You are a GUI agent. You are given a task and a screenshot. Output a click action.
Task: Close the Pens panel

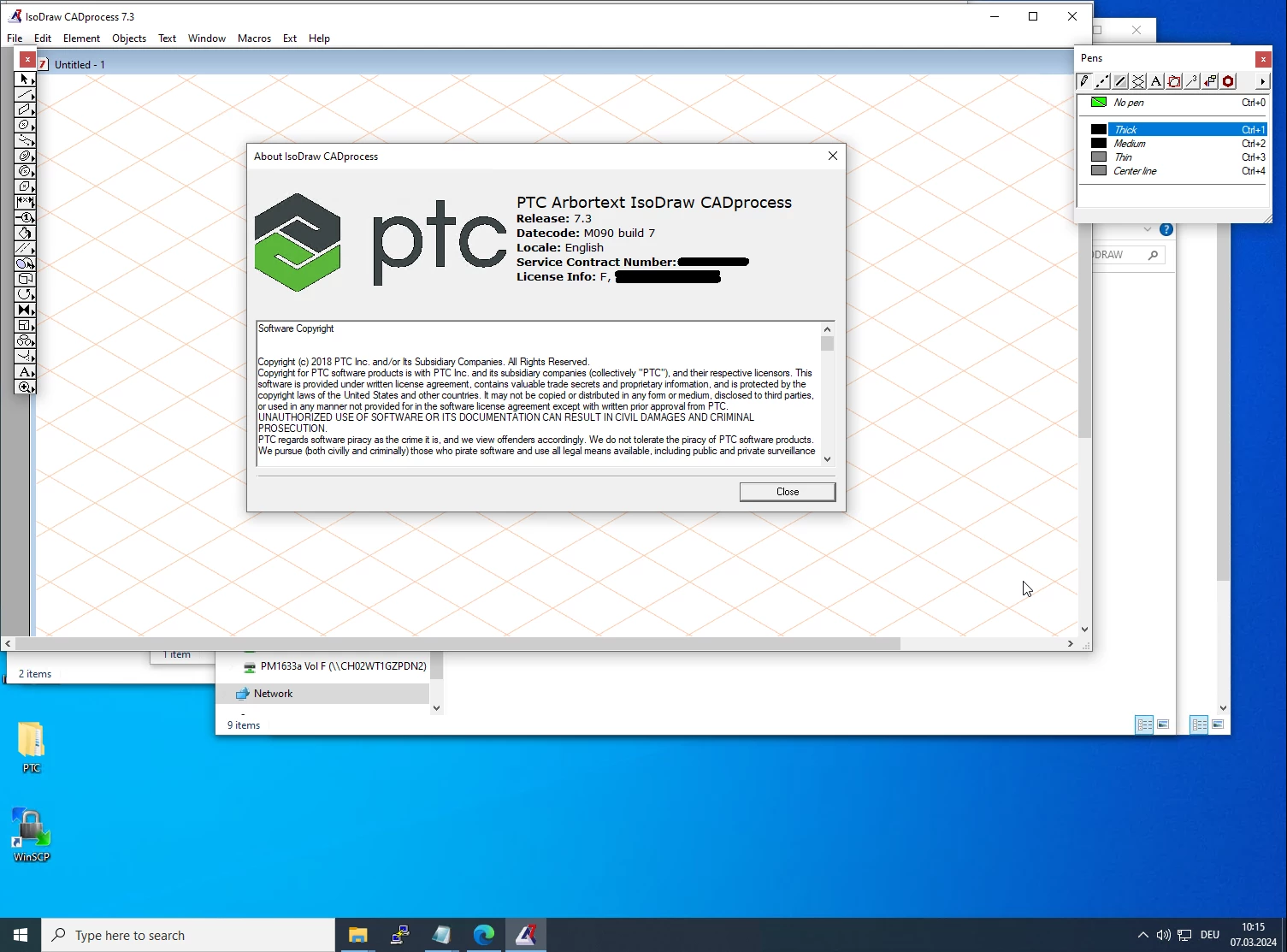1263,59
